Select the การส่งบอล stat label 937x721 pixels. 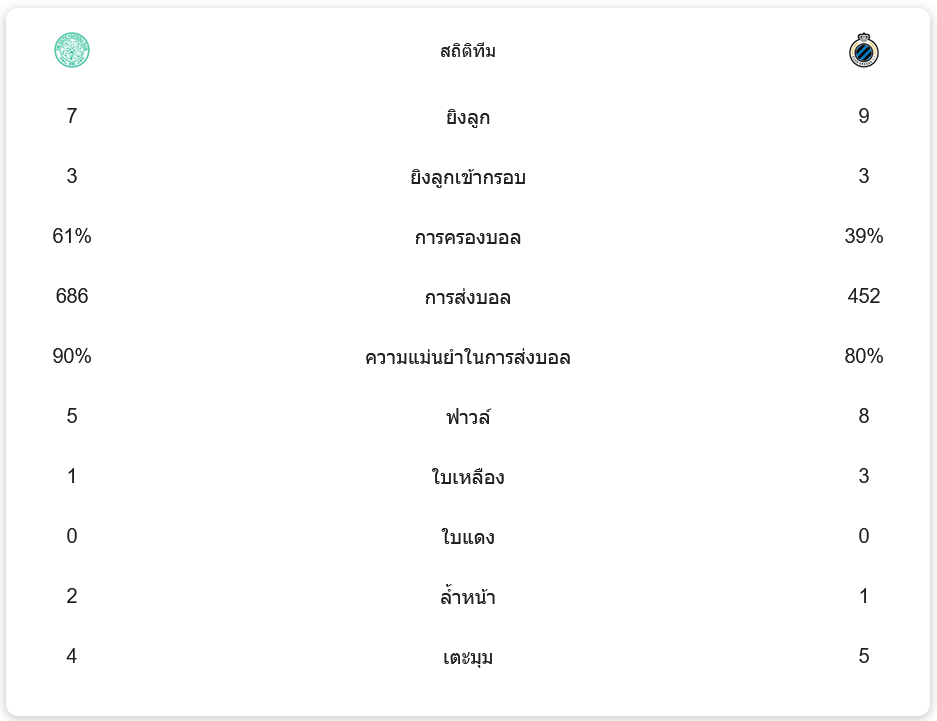(x=468, y=298)
